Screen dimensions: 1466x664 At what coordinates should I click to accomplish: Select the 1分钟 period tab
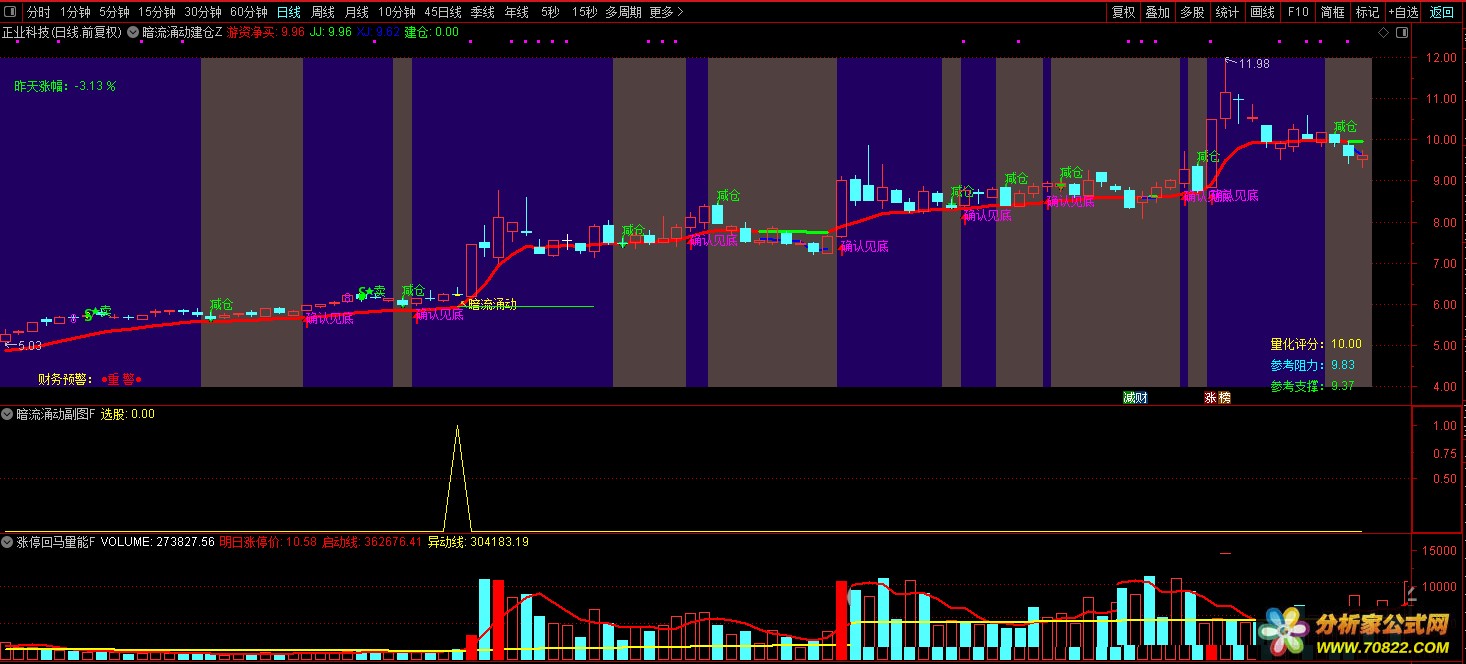click(75, 12)
